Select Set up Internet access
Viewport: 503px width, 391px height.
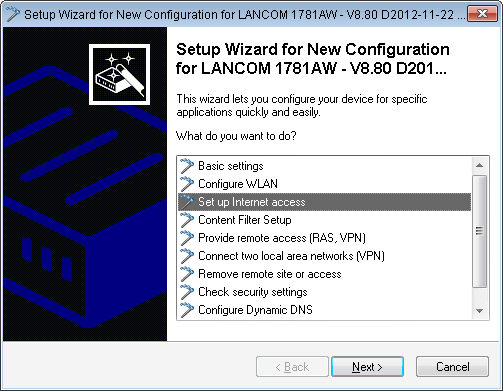point(324,202)
